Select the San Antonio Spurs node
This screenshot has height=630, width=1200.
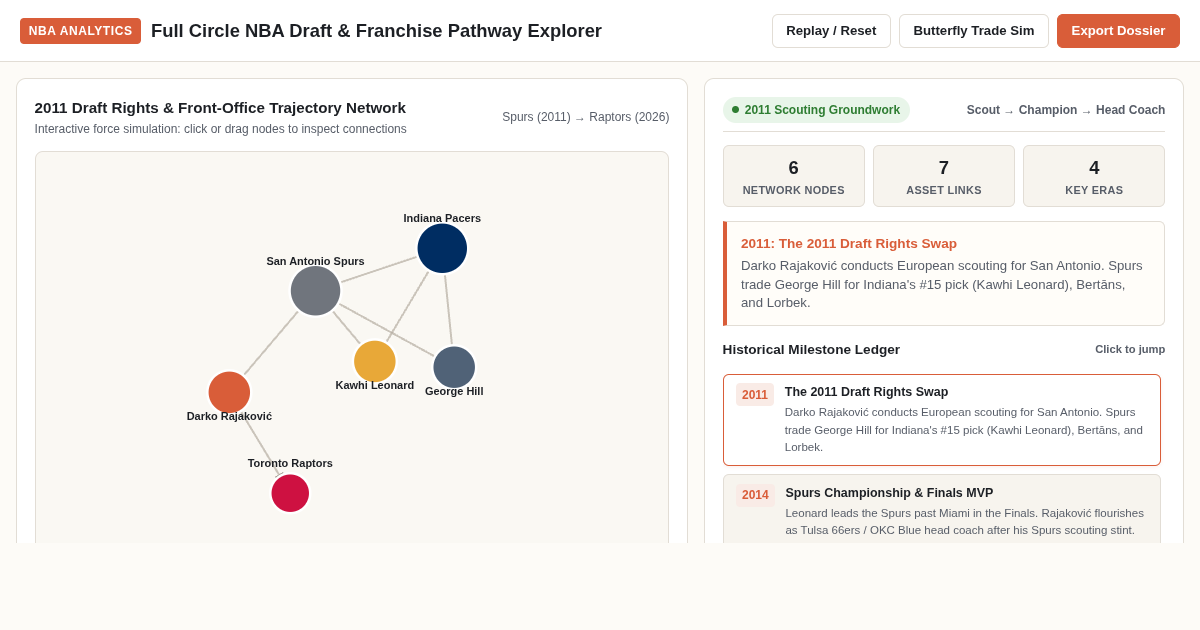coord(315,291)
